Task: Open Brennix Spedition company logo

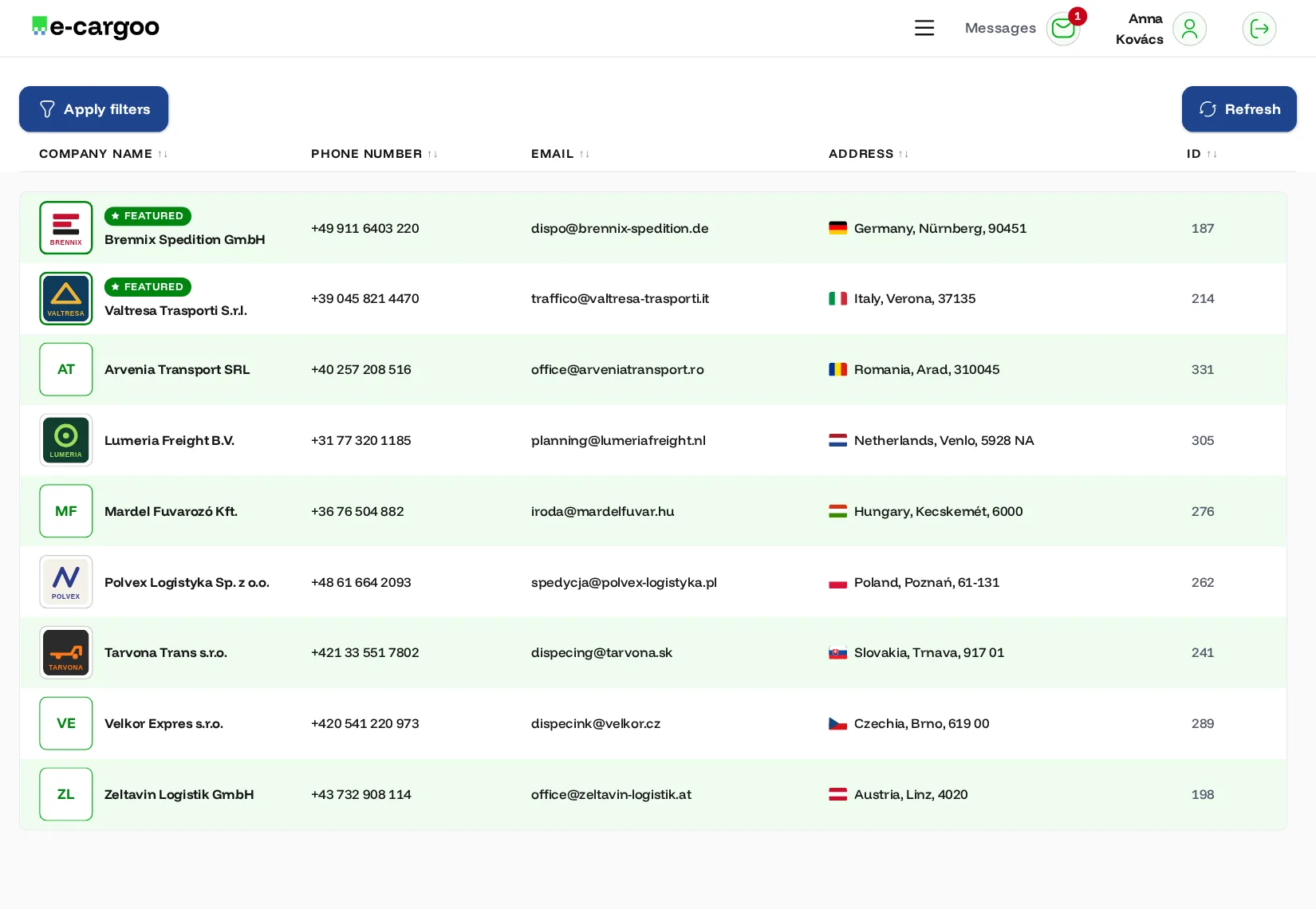Action: click(66, 228)
